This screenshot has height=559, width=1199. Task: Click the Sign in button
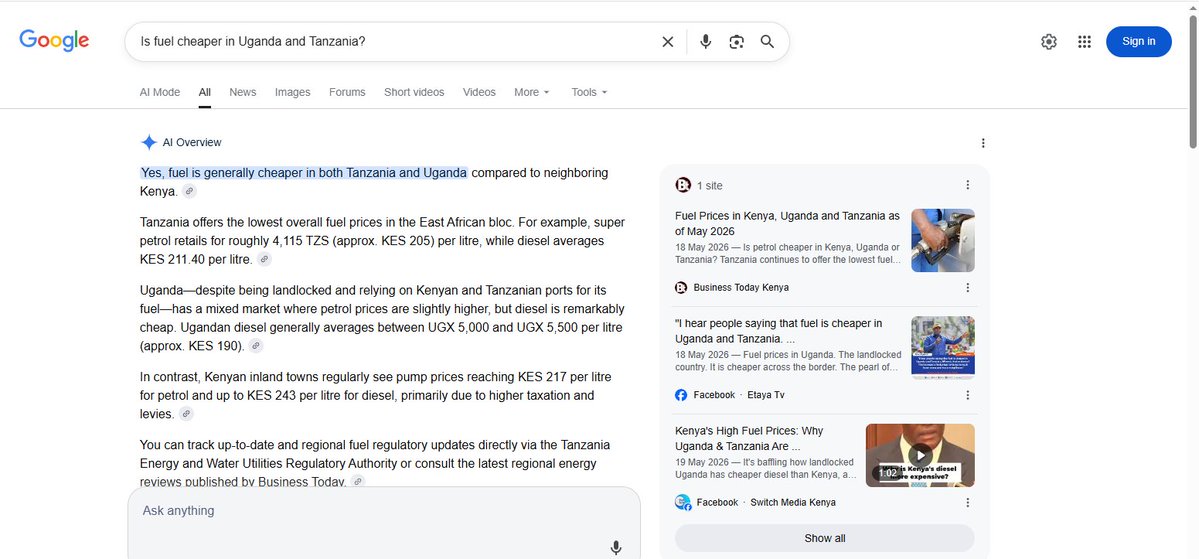1139,41
